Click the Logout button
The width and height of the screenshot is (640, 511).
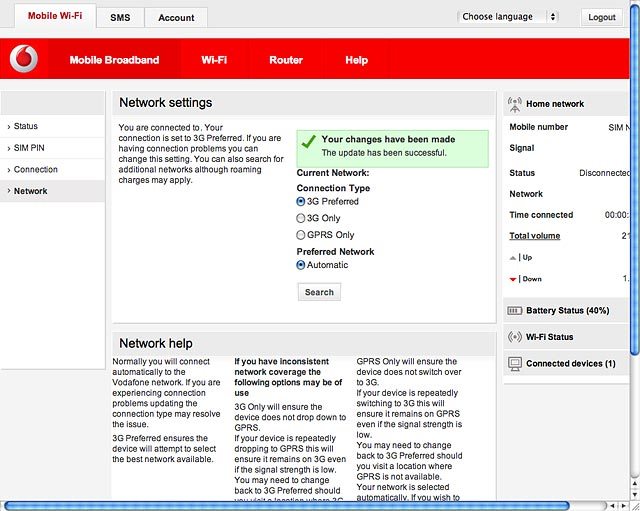click(x=602, y=17)
